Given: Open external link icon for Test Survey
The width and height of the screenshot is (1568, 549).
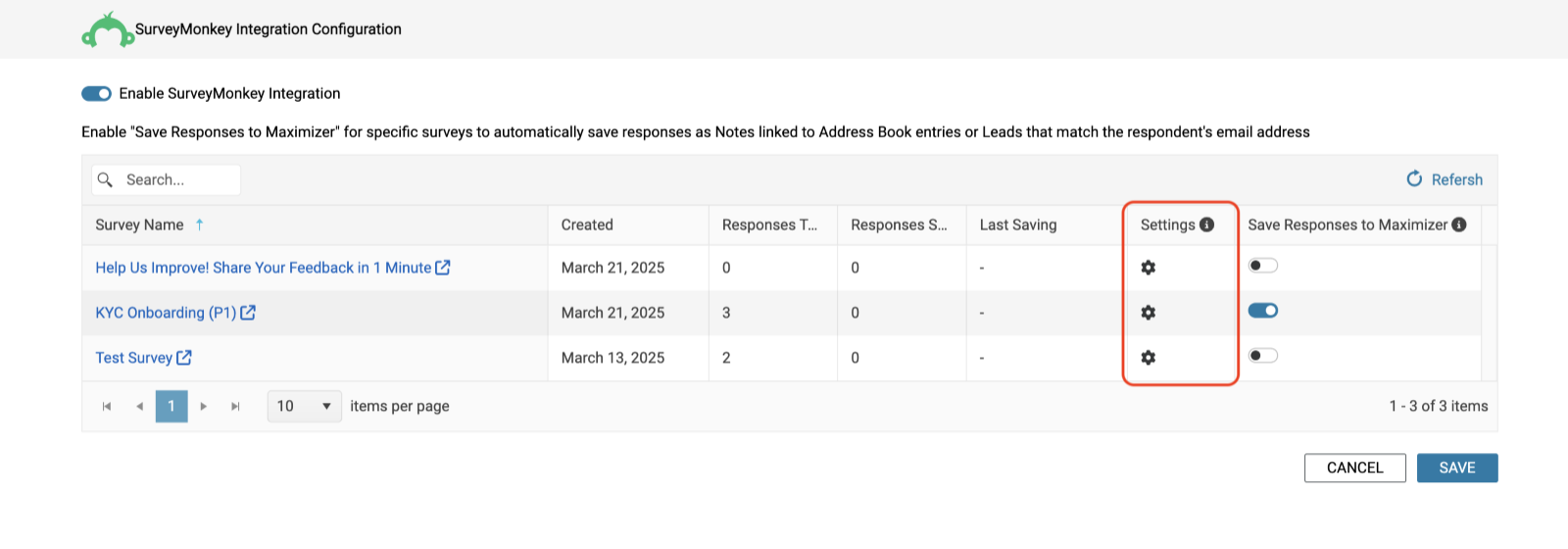Looking at the screenshot, I should [184, 357].
